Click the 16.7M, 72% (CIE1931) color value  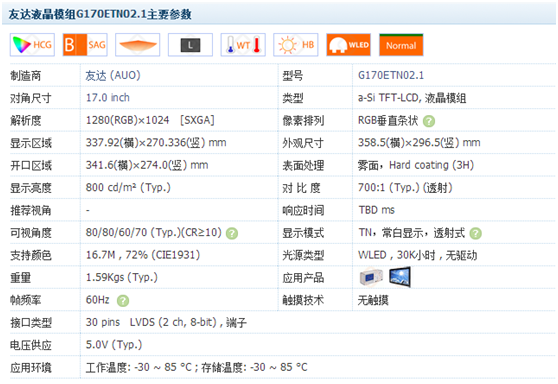[x=143, y=255]
